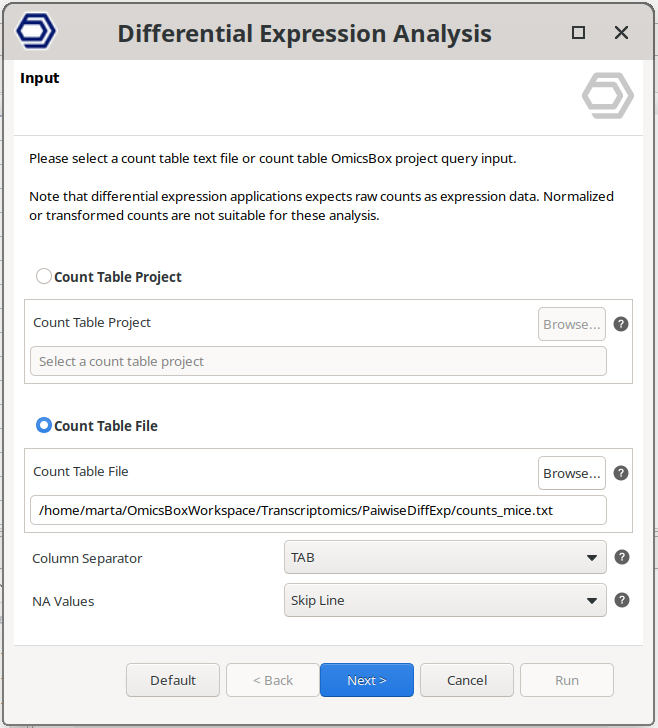Click the gray OmicsBox hexagon logo

click(x=607, y=96)
